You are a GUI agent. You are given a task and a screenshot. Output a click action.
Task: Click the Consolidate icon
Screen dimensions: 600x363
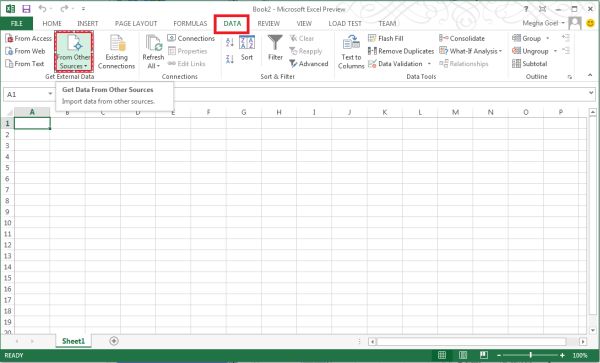pyautogui.click(x=443, y=38)
